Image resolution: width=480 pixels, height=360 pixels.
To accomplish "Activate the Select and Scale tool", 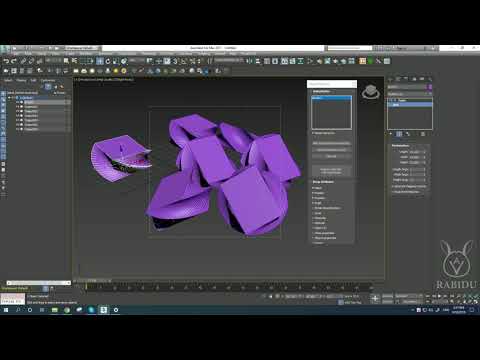I will (x=116, y=61).
